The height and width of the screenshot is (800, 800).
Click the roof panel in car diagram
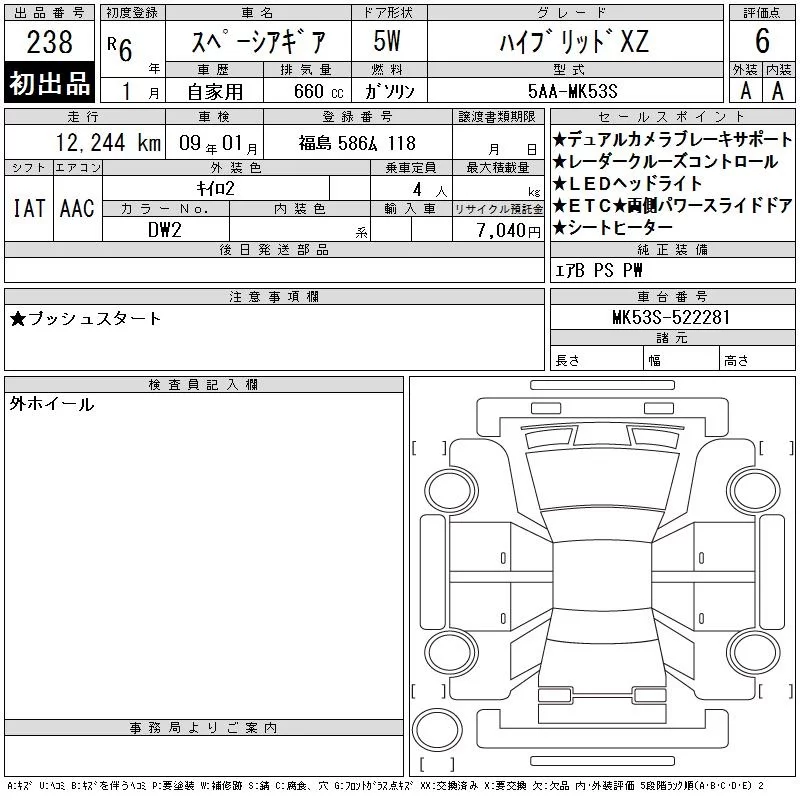coord(602,574)
